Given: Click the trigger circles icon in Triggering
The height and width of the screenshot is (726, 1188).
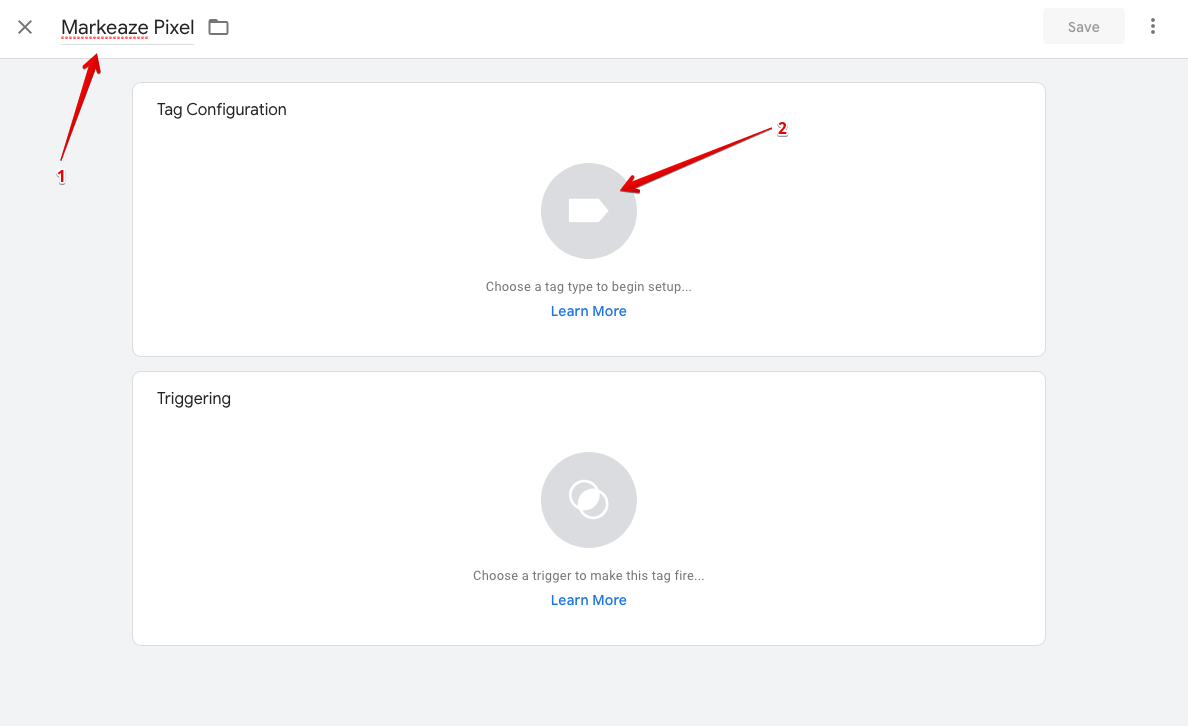Looking at the screenshot, I should 589,500.
